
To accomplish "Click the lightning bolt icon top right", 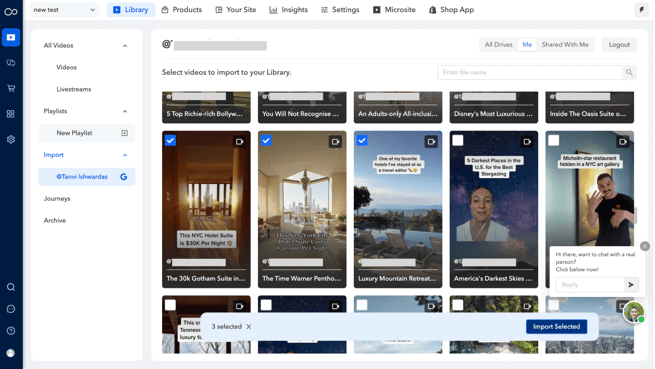I will click(642, 10).
